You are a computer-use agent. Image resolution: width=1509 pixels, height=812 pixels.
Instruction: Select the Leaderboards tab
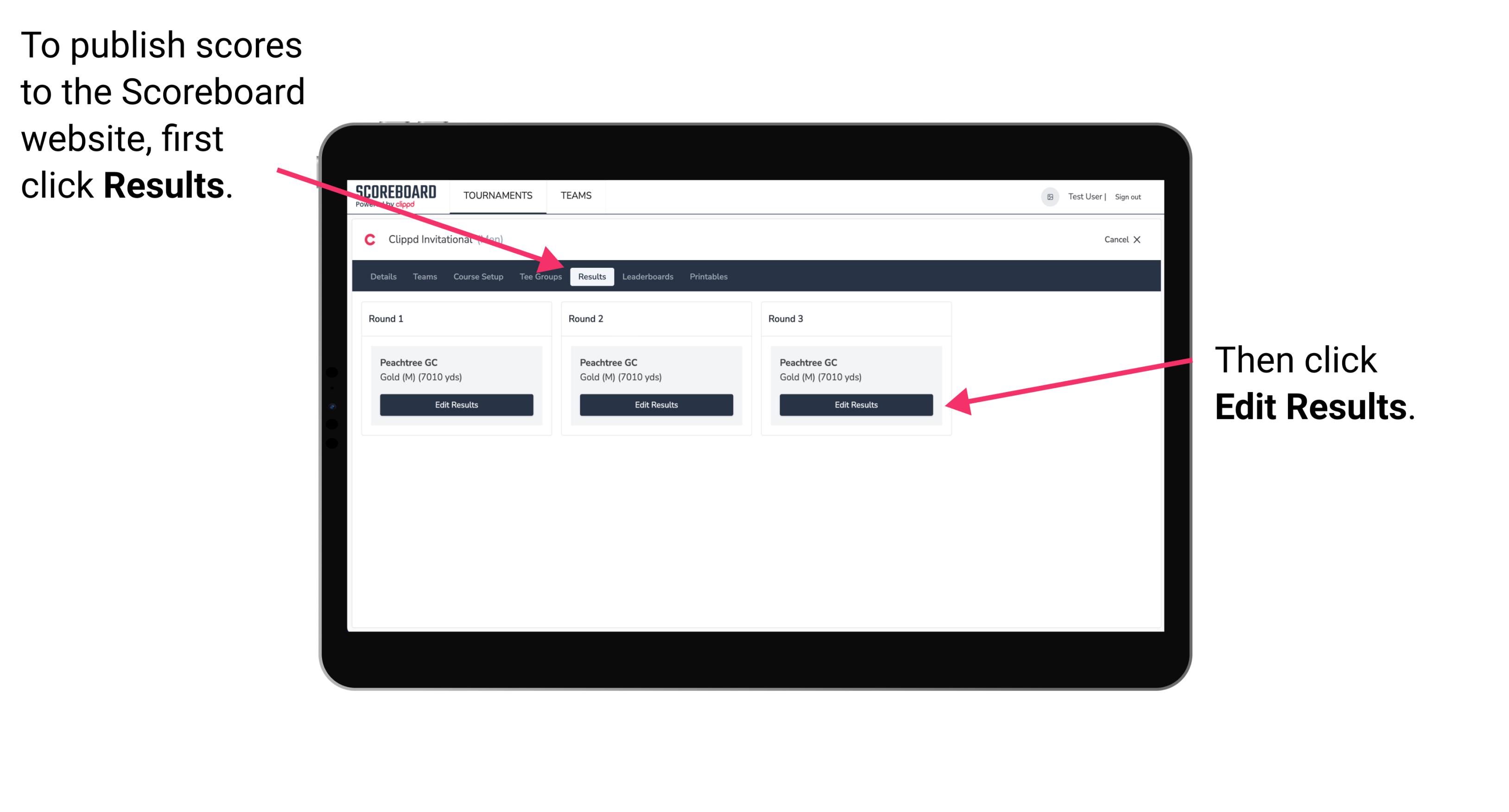tap(649, 276)
